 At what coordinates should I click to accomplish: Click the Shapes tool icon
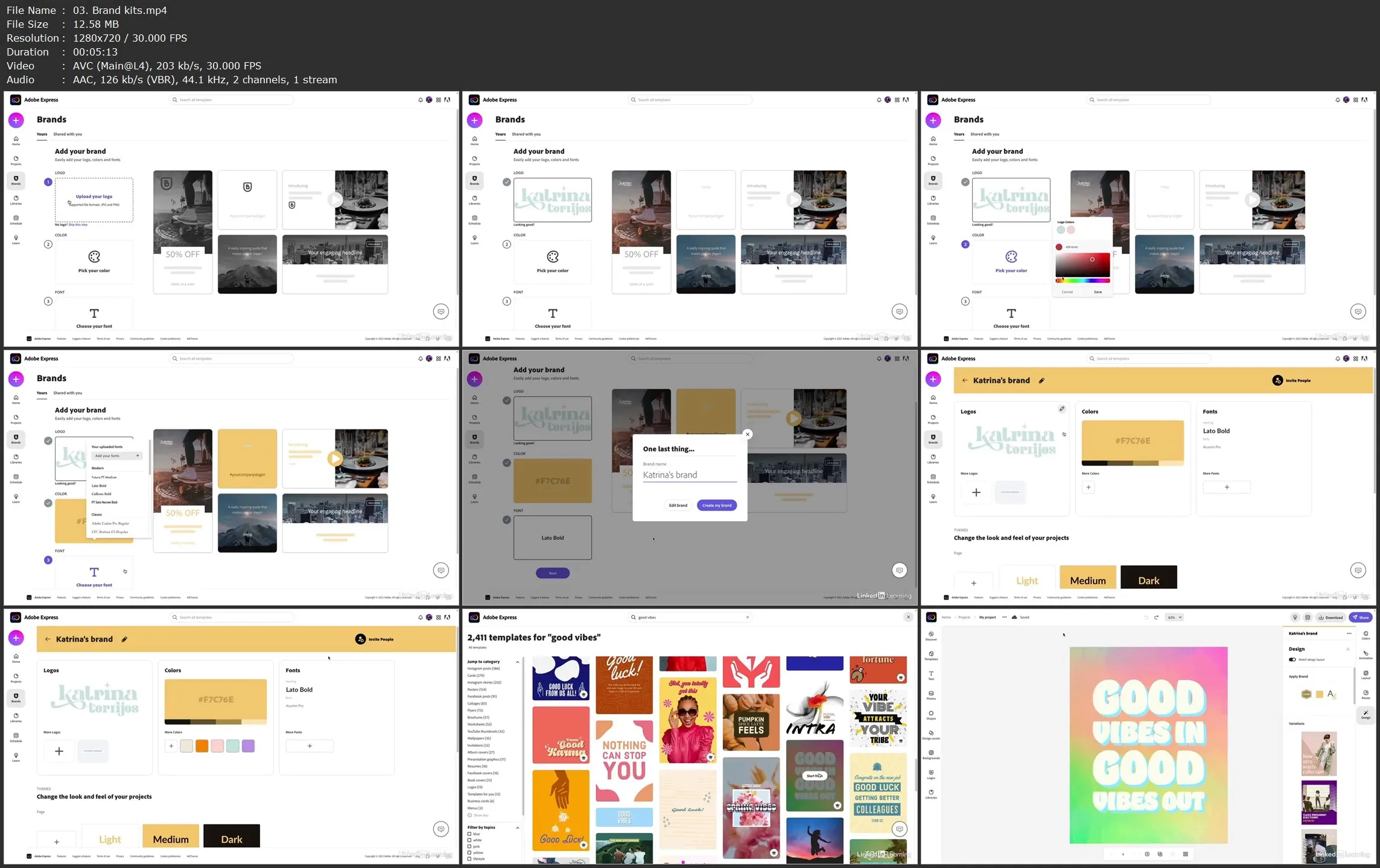(931, 714)
